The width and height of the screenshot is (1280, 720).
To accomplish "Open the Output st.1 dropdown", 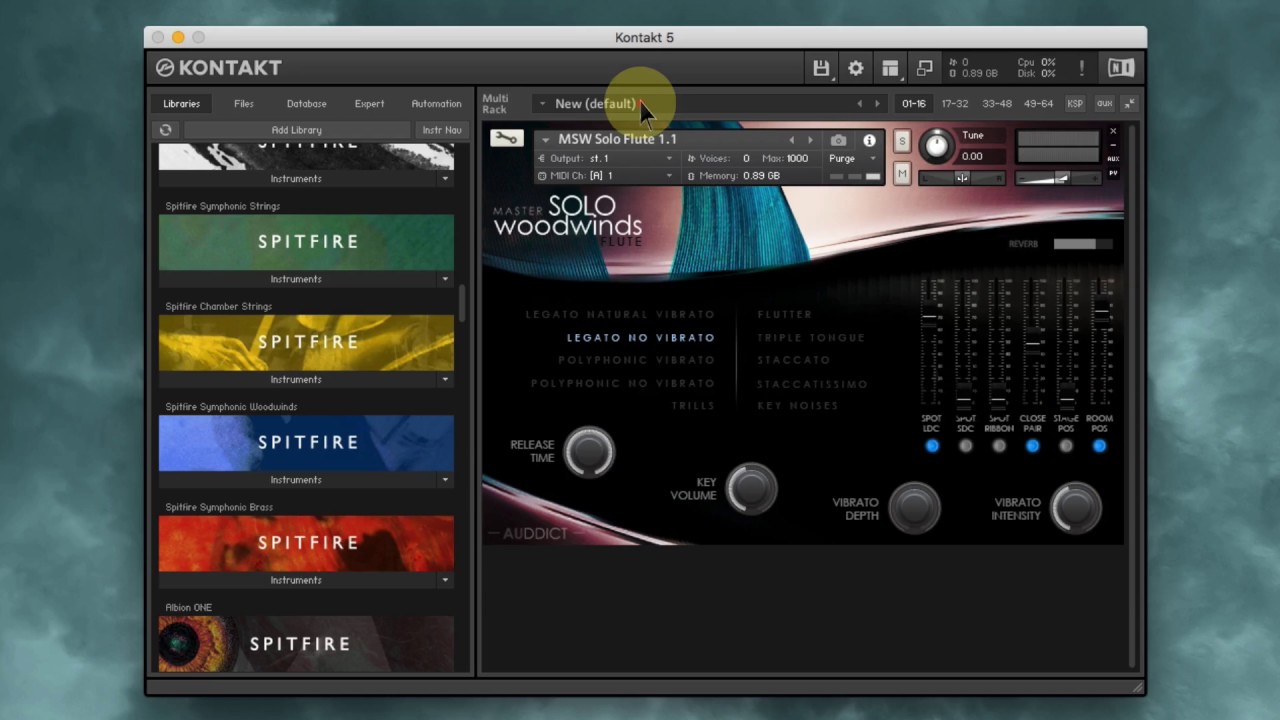I will (669, 159).
